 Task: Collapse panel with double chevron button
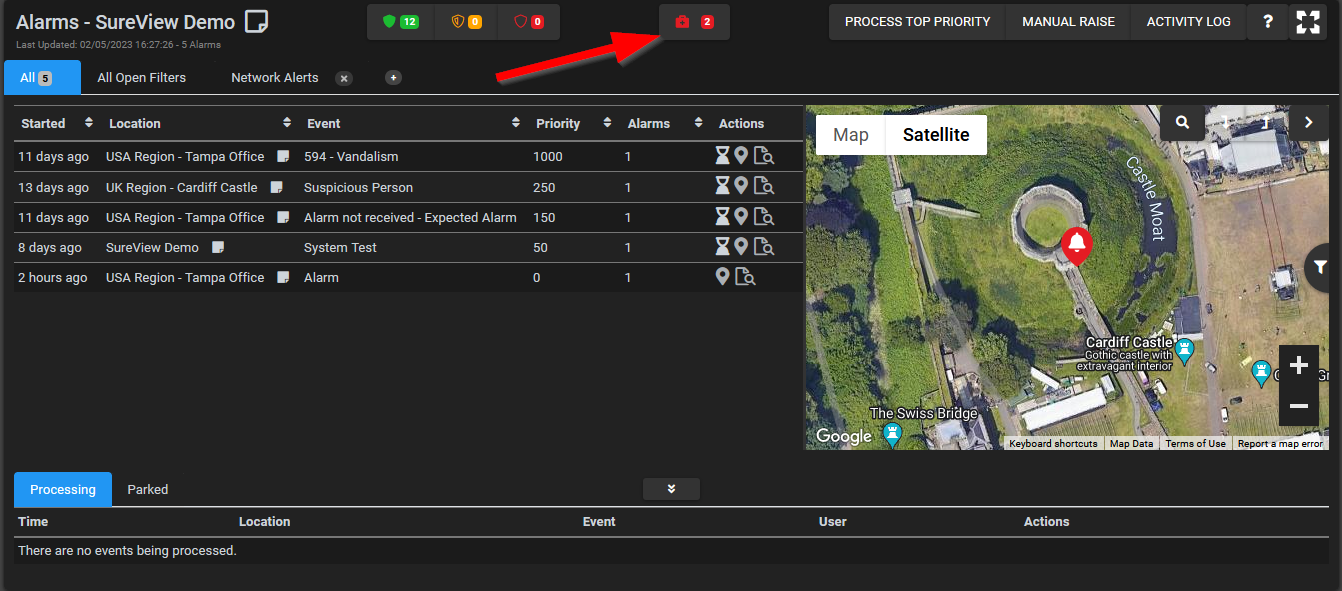click(671, 489)
